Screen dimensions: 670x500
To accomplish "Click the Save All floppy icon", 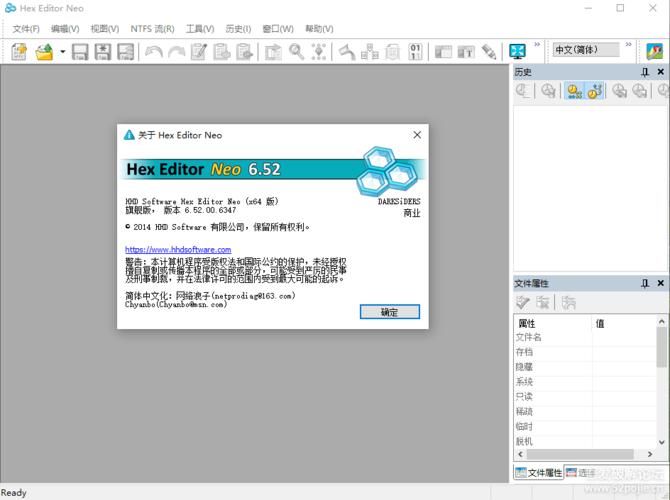I will tap(126, 52).
